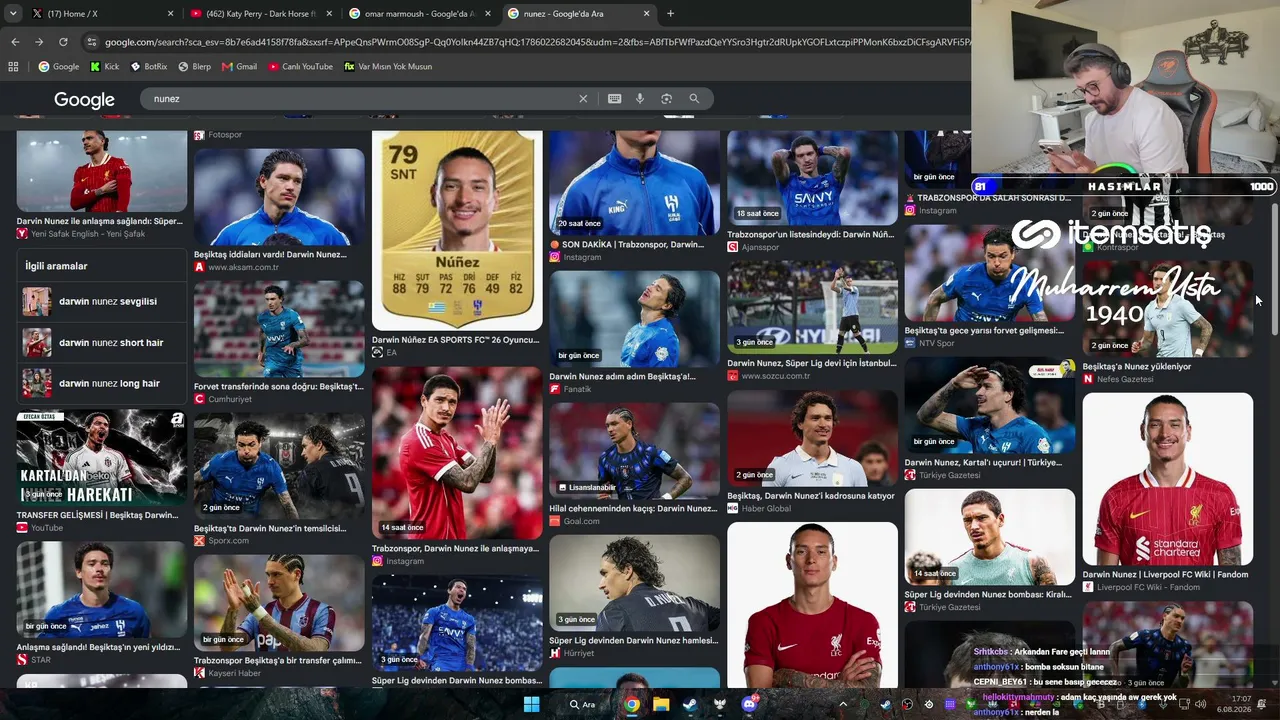Open the tab search dropdown
Screen dimensions: 1280x720
(13, 14)
